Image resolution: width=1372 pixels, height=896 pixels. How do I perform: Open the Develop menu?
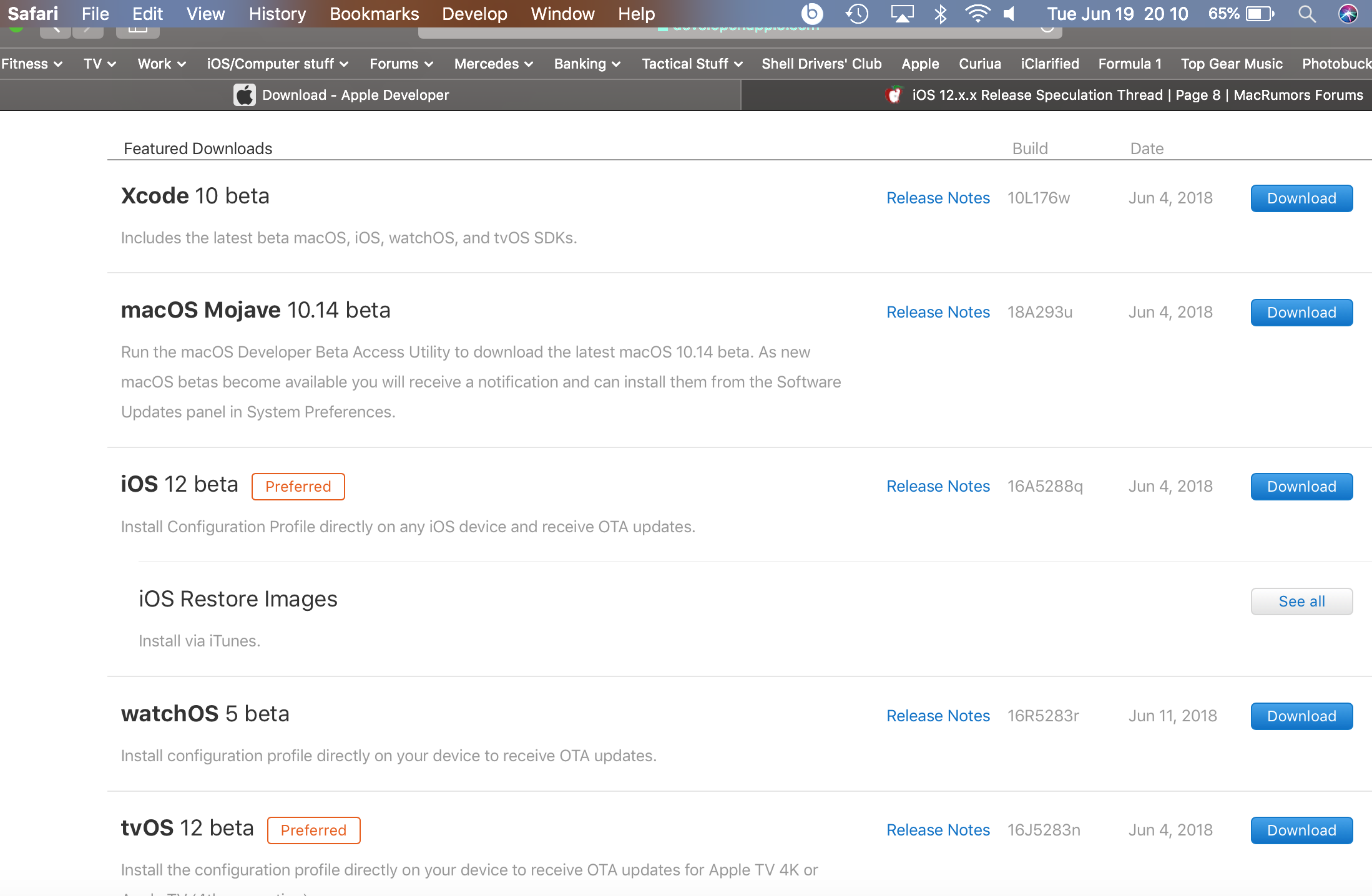pos(474,14)
